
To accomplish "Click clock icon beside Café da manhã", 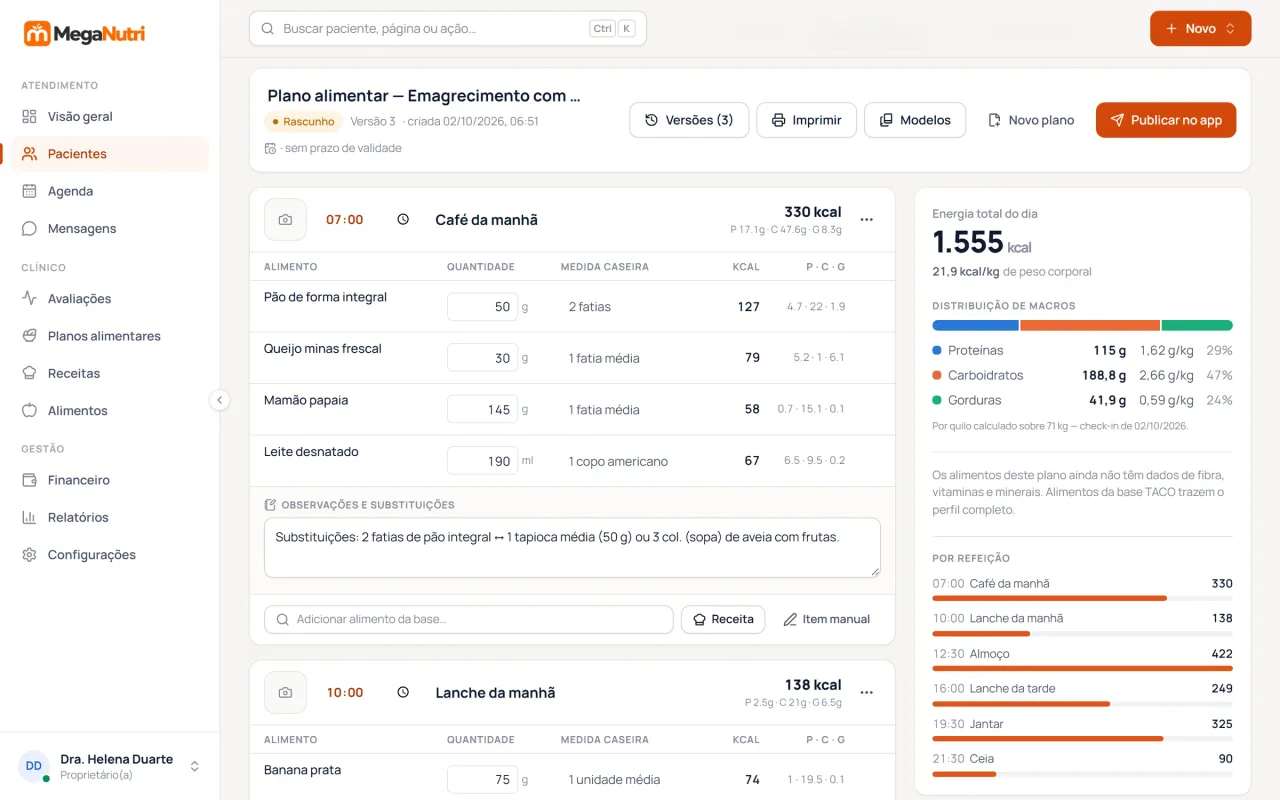I will pos(403,219).
